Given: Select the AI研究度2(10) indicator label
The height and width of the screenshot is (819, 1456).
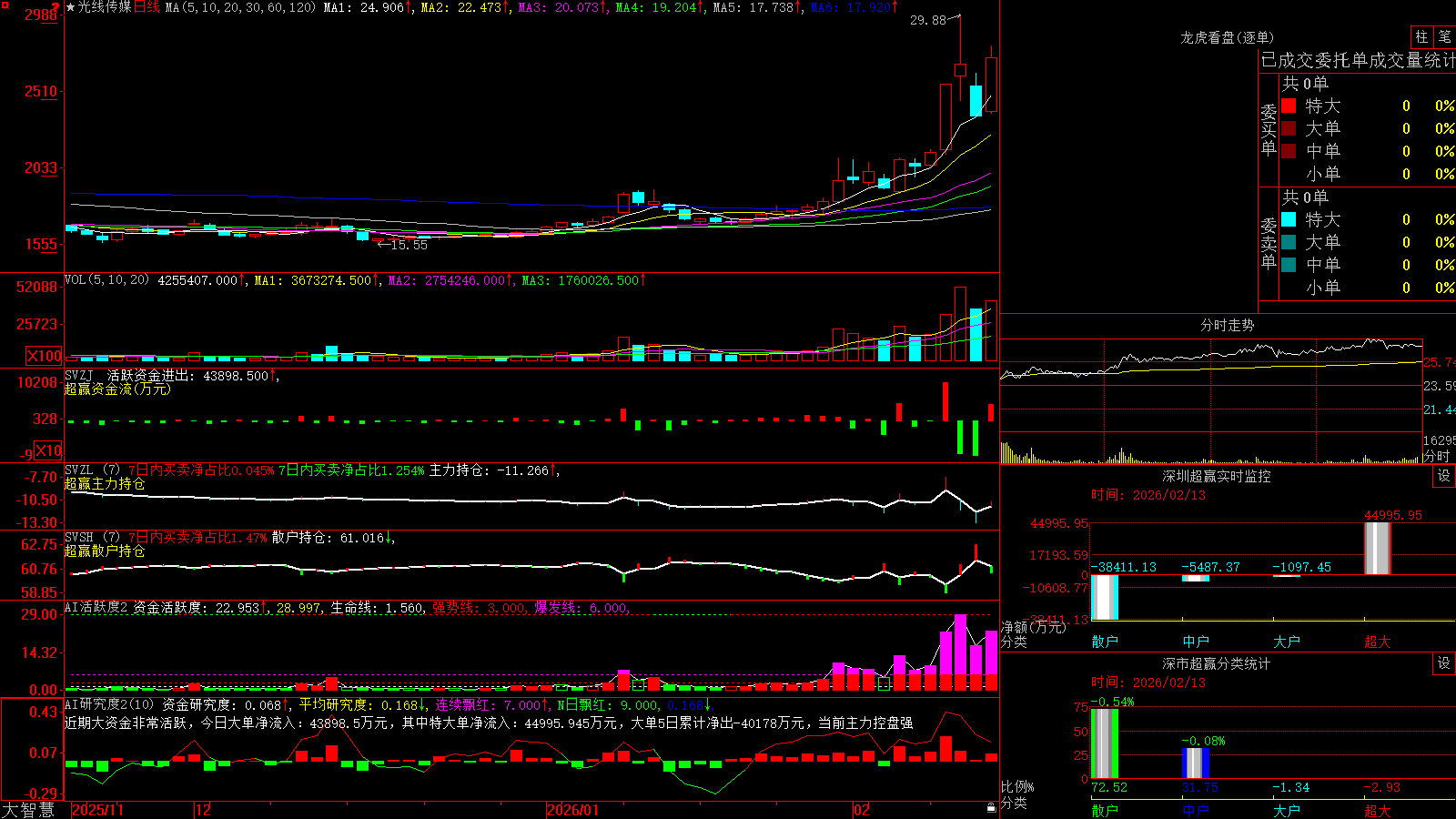Looking at the screenshot, I should coord(109,704).
